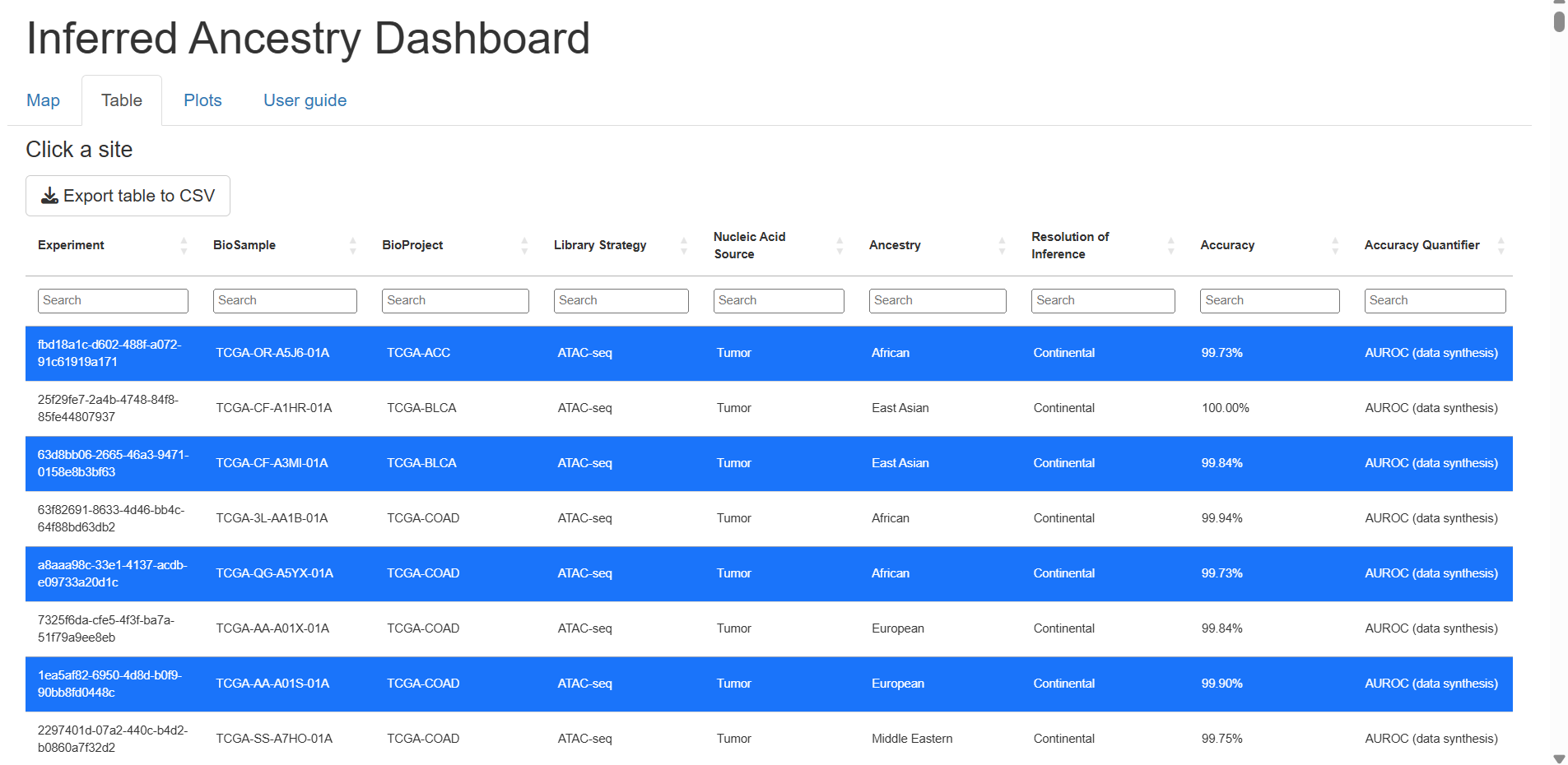Click BioSample TCGA-OR-A5J6-01A

pyautogui.click(x=272, y=353)
